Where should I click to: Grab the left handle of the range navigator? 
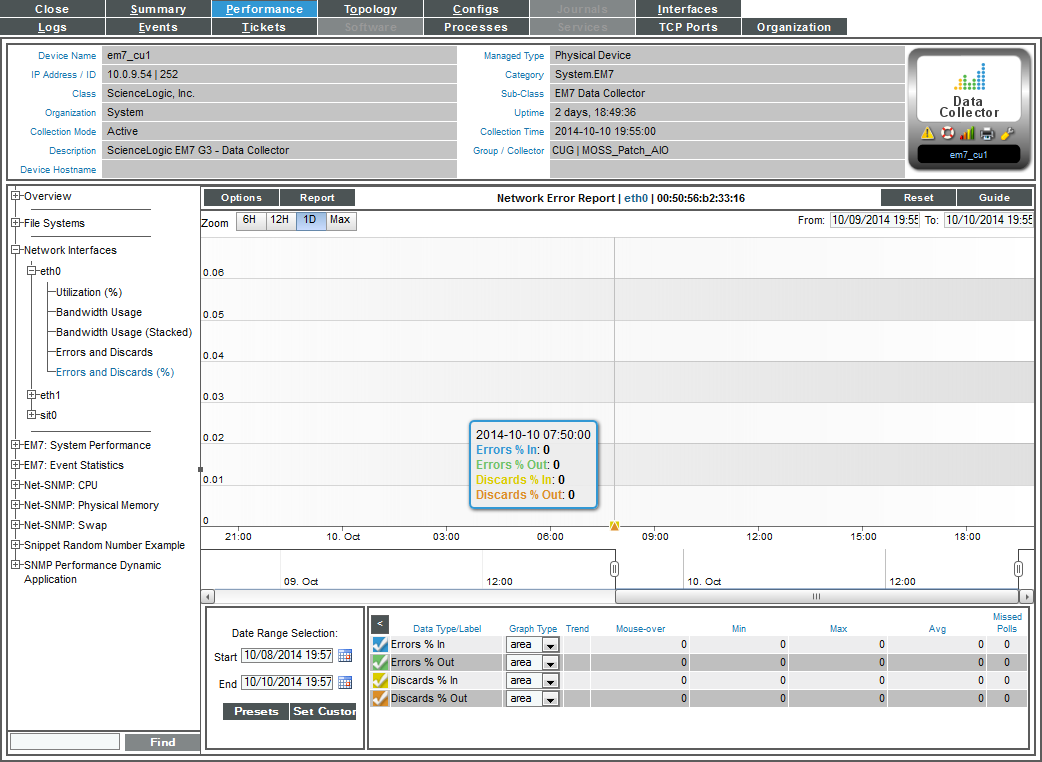click(x=615, y=569)
